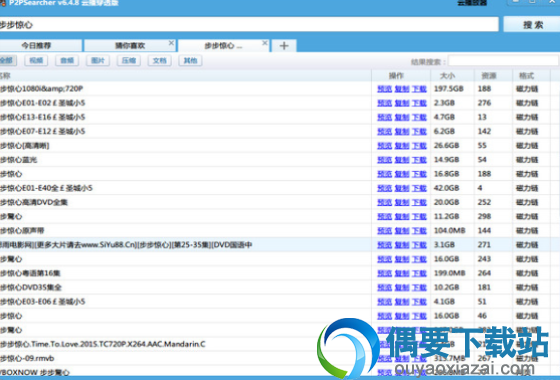The height and width of the screenshot is (380, 560).
Task: Sort by the 名称 column header
Action: [x=185, y=76]
